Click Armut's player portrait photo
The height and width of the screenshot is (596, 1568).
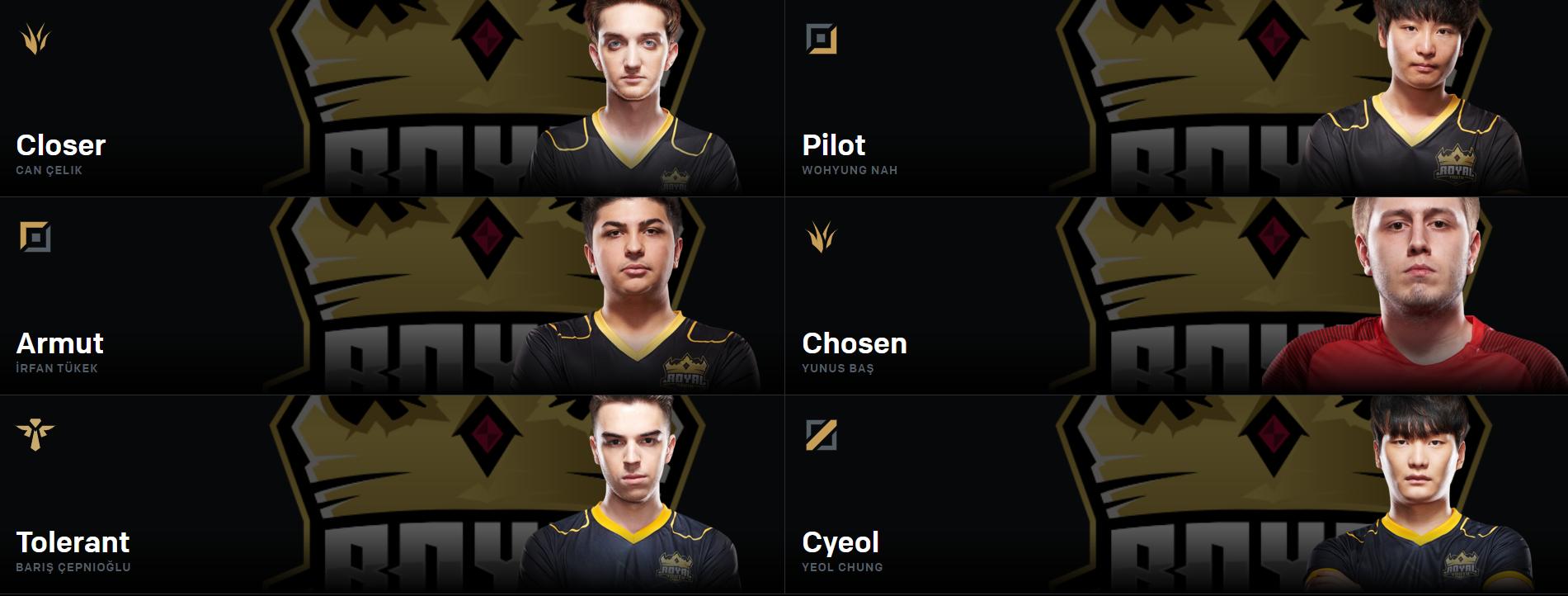(635, 295)
